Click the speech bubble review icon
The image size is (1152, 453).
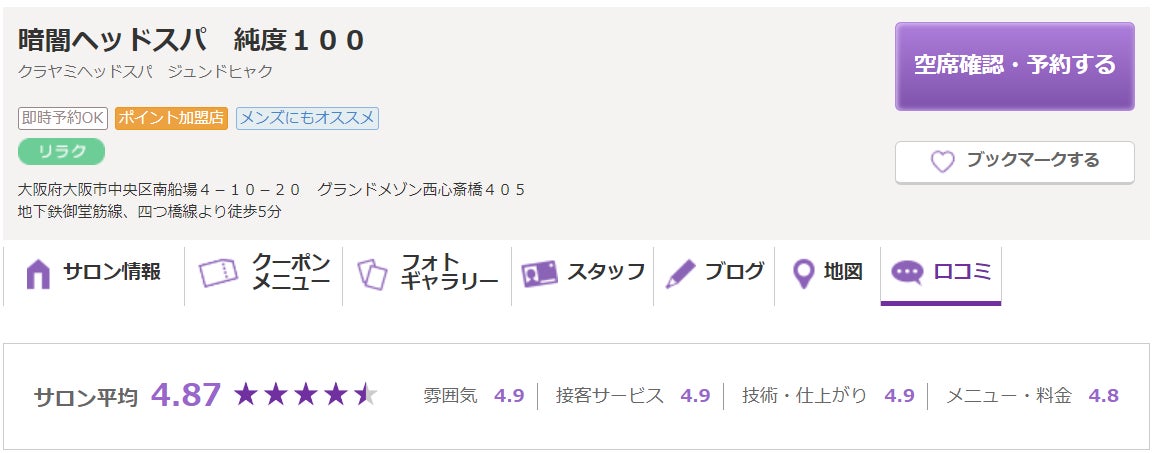[907, 273]
